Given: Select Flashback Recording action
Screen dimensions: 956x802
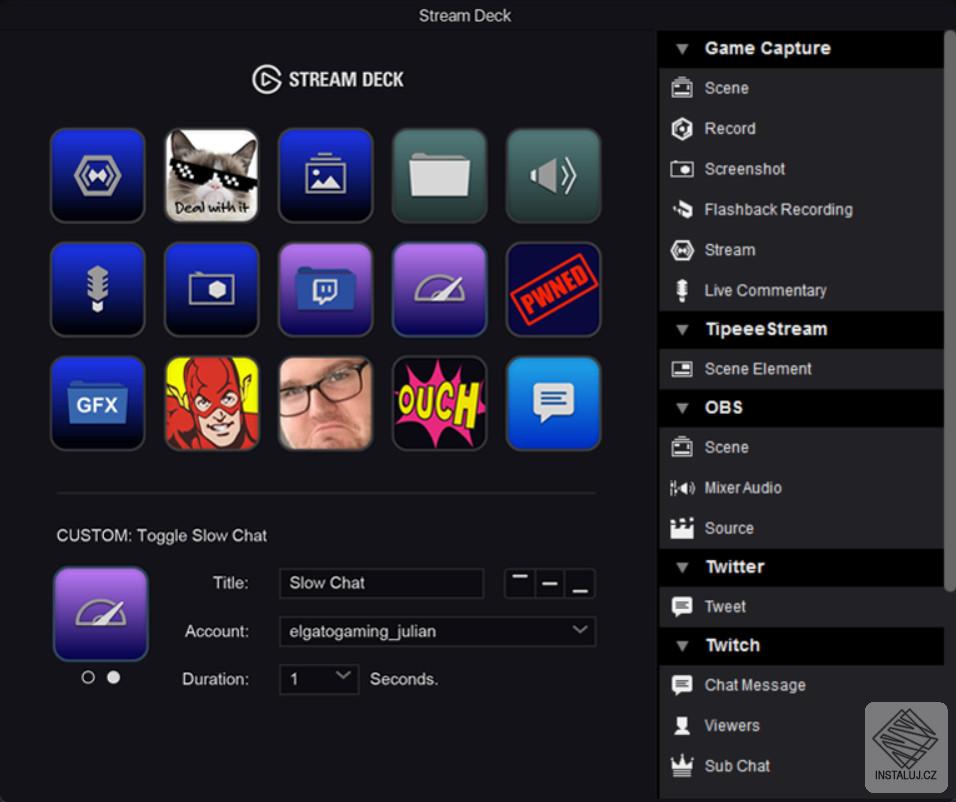Looking at the screenshot, I should point(801,210).
